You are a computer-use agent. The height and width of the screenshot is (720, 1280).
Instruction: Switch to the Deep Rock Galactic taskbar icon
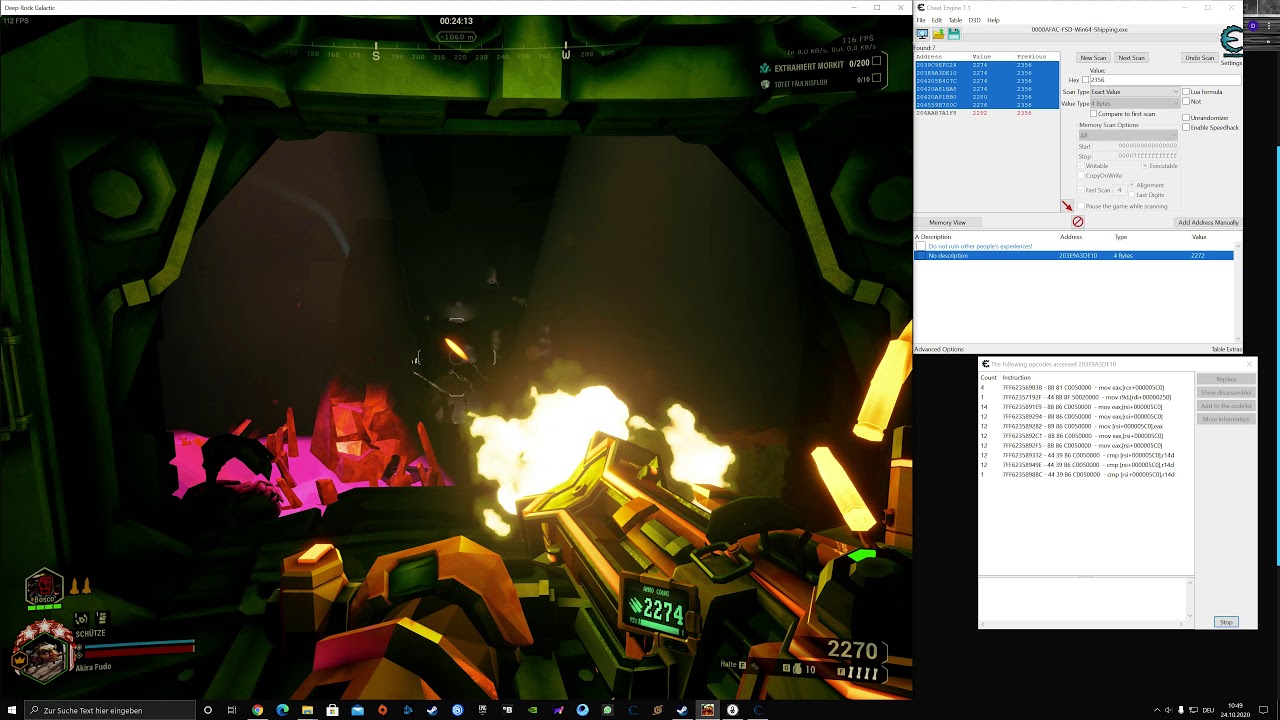[707, 710]
